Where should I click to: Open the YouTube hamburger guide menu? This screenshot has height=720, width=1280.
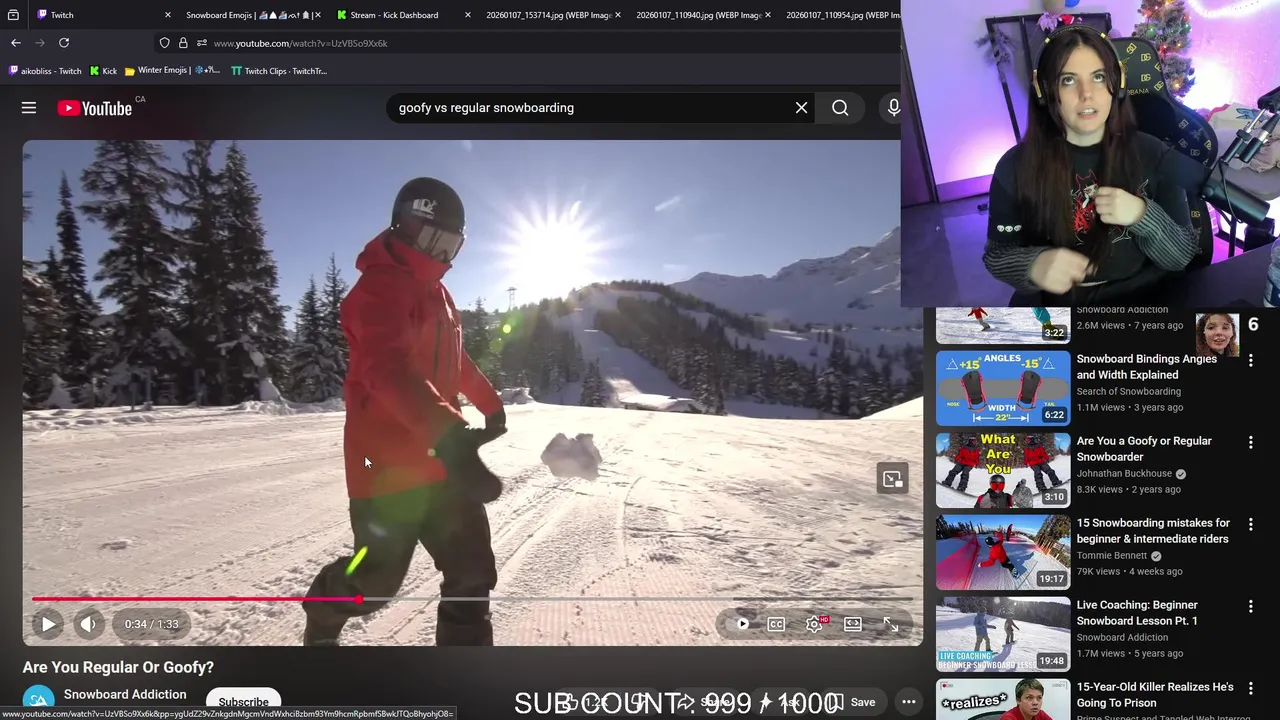29,108
